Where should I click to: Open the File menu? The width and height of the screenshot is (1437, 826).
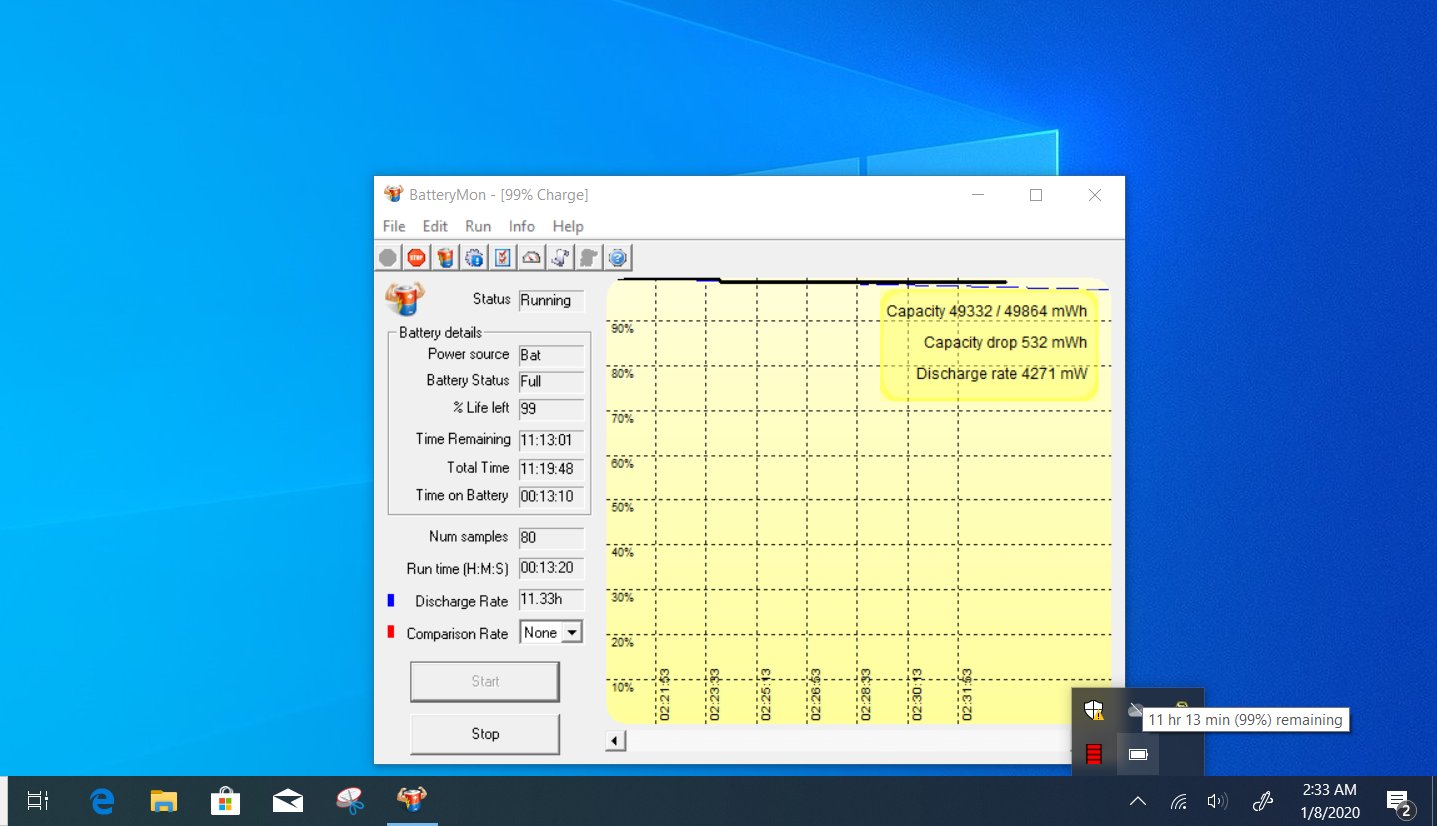tap(394, 226)
